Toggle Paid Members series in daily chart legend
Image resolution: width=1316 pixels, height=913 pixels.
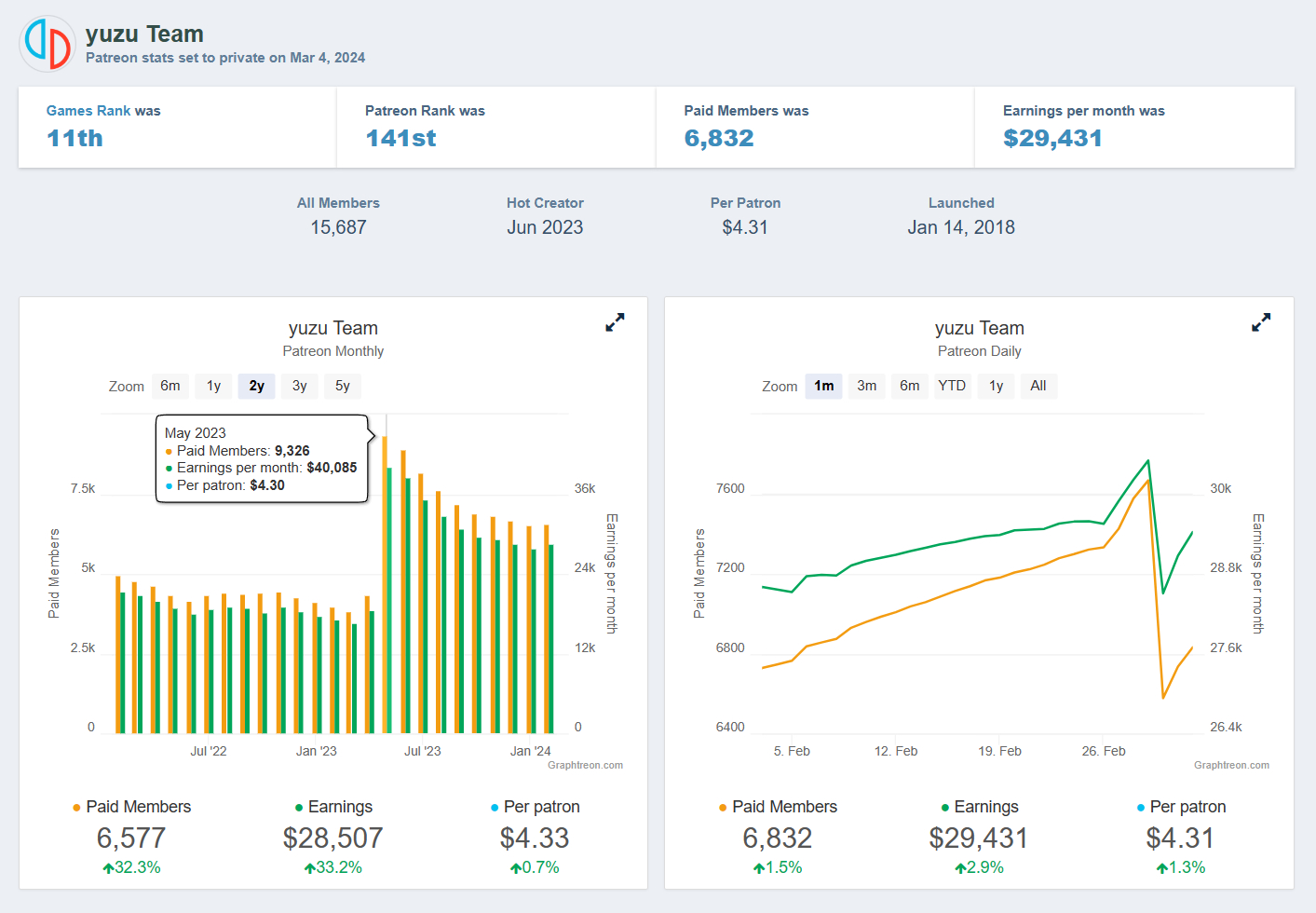[778, 807]
